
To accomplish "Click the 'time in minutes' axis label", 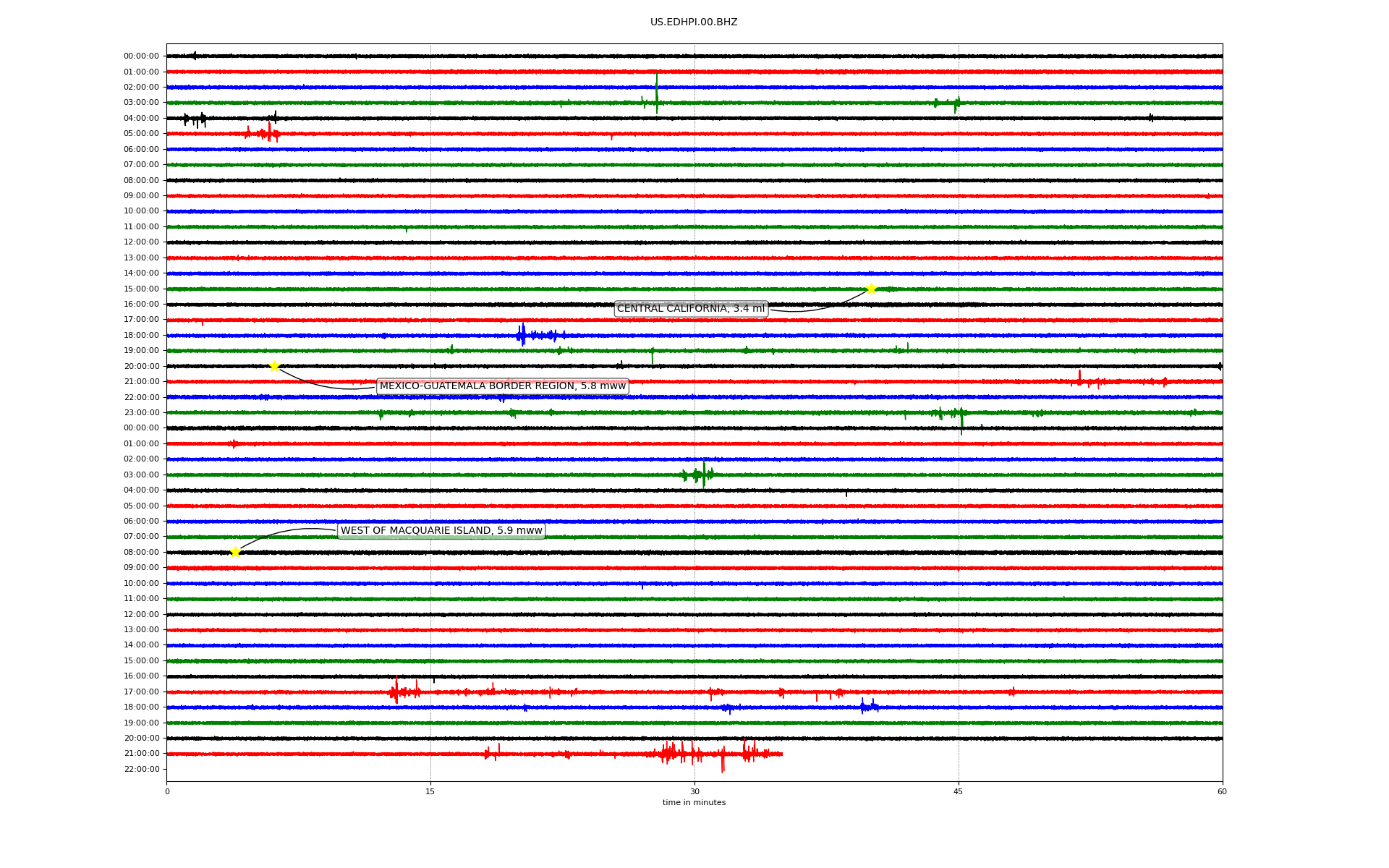I will (694, 803).
